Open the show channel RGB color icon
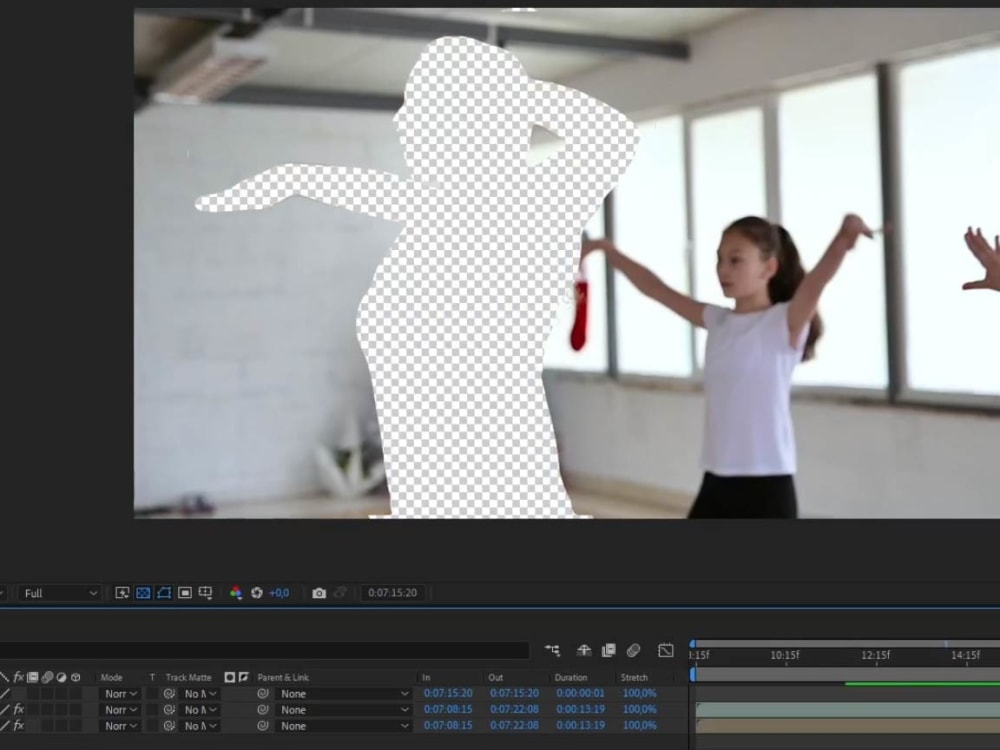This screenshot has width=1000, height=750. pyautogui.click(x=236, y=593)
